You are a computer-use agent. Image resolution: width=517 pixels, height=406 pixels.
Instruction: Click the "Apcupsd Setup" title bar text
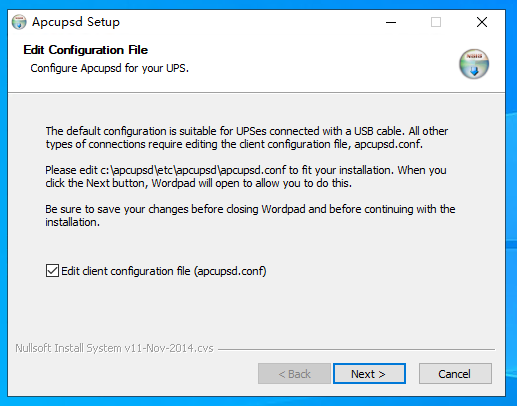(x=76, y=22)
